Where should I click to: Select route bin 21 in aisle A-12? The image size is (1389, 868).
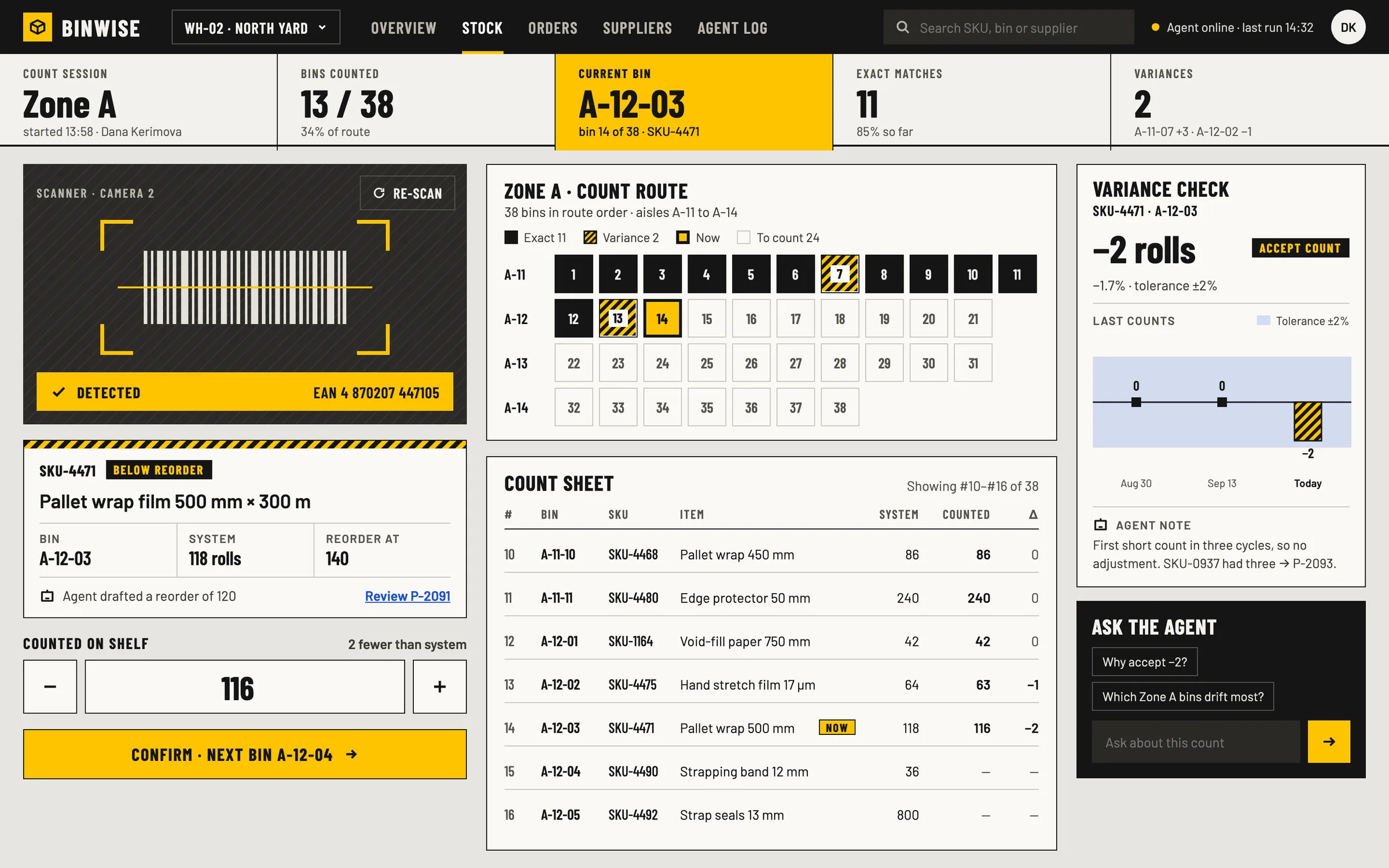[973, 318]
